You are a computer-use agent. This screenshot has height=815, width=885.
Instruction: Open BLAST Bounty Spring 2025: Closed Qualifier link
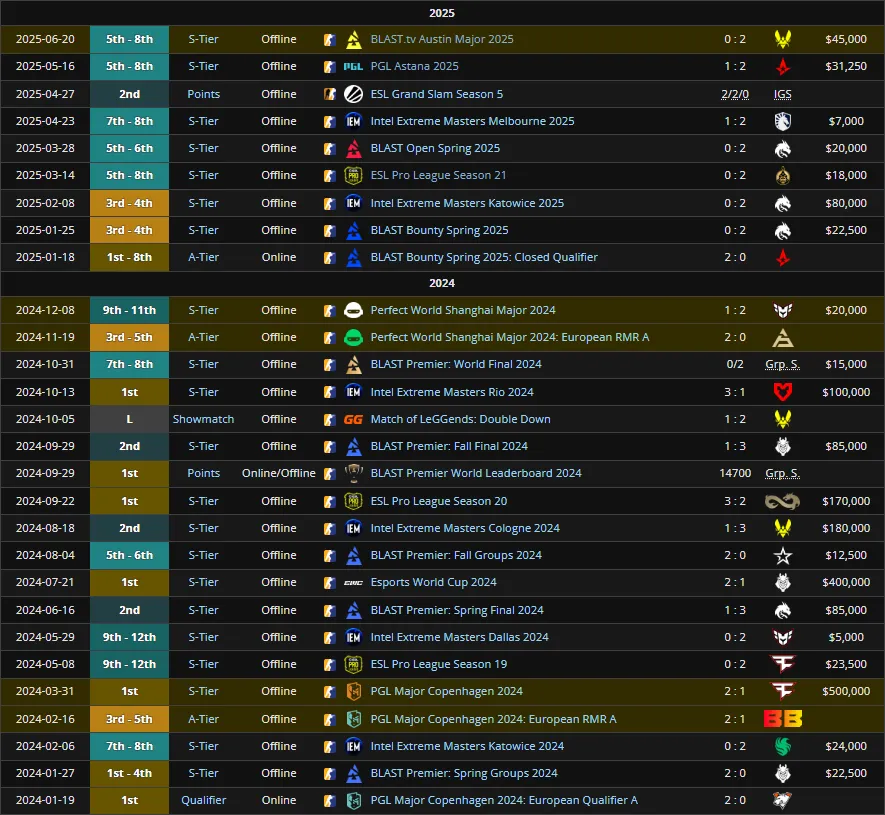point(484,257)
